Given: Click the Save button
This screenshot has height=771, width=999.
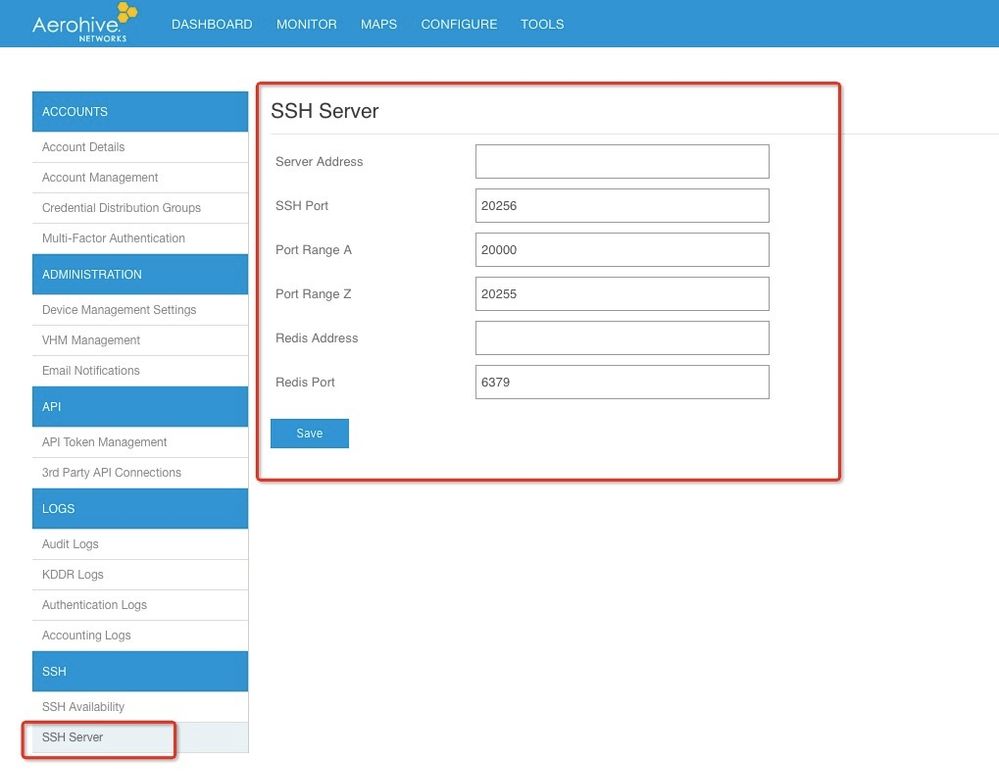Looking at the screenshot, I should pos(309,433).
